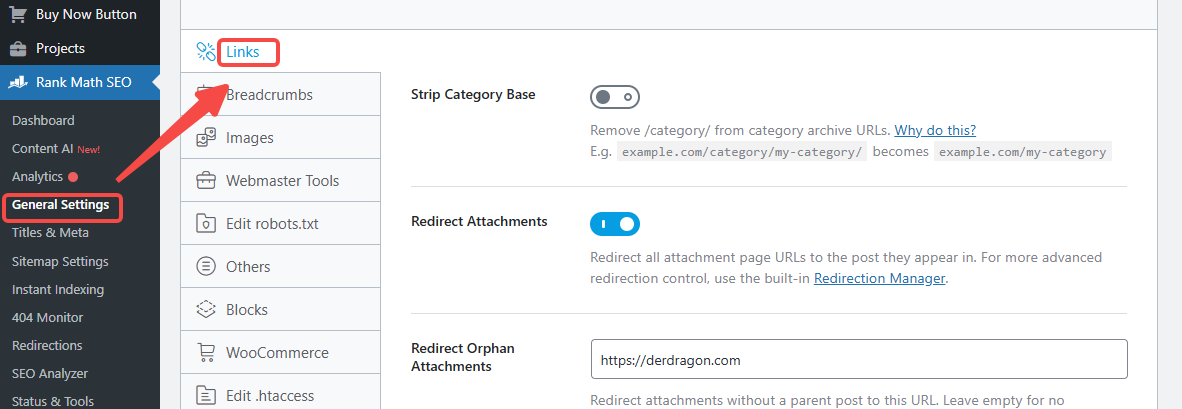
Task: Open Titles & Meta in sidebar
Action: pyautogui.click(x=50, y=233)
